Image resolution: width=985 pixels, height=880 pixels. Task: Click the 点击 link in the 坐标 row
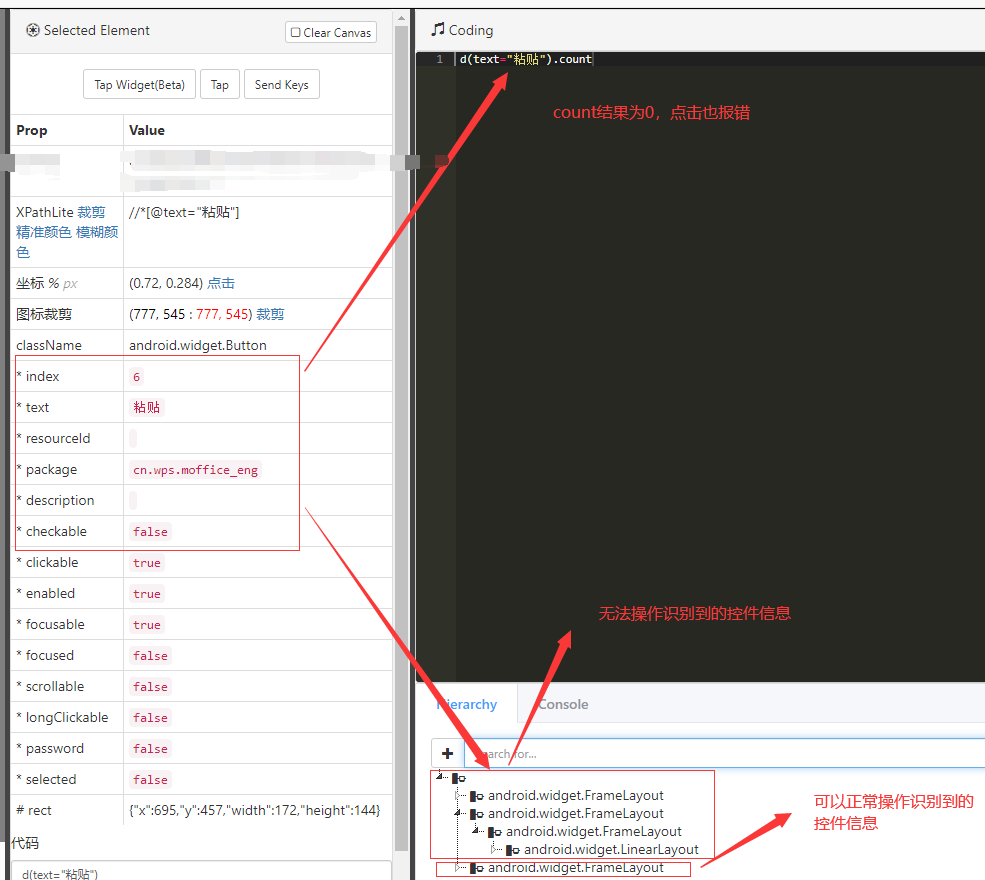[x=220, y=283]
